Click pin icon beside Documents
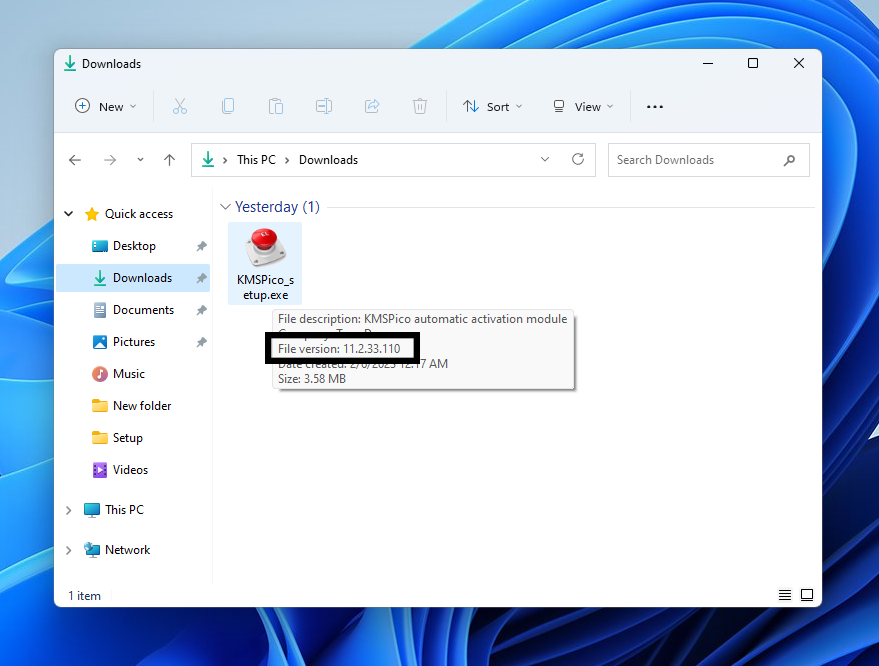 [x=202, y=310]
